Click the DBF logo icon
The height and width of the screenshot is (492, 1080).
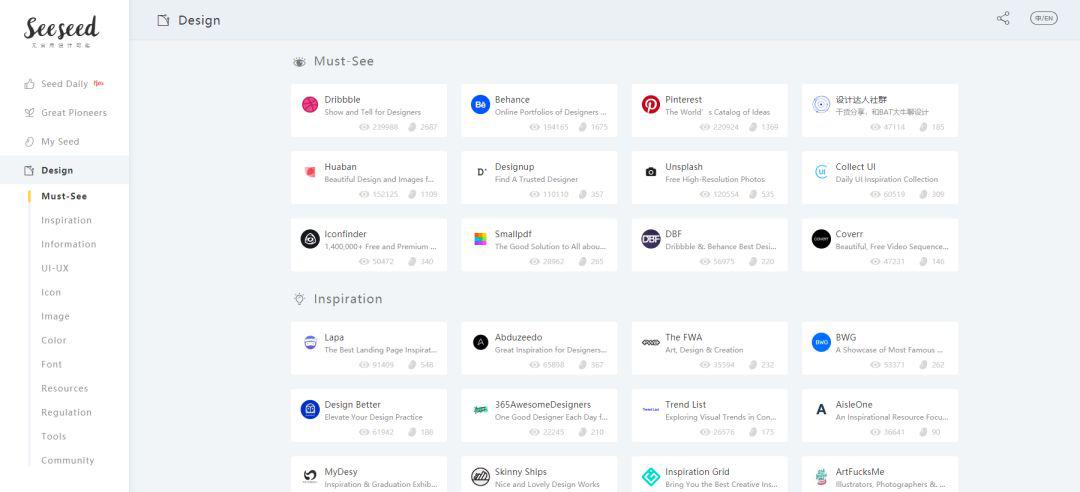[651, 239]
